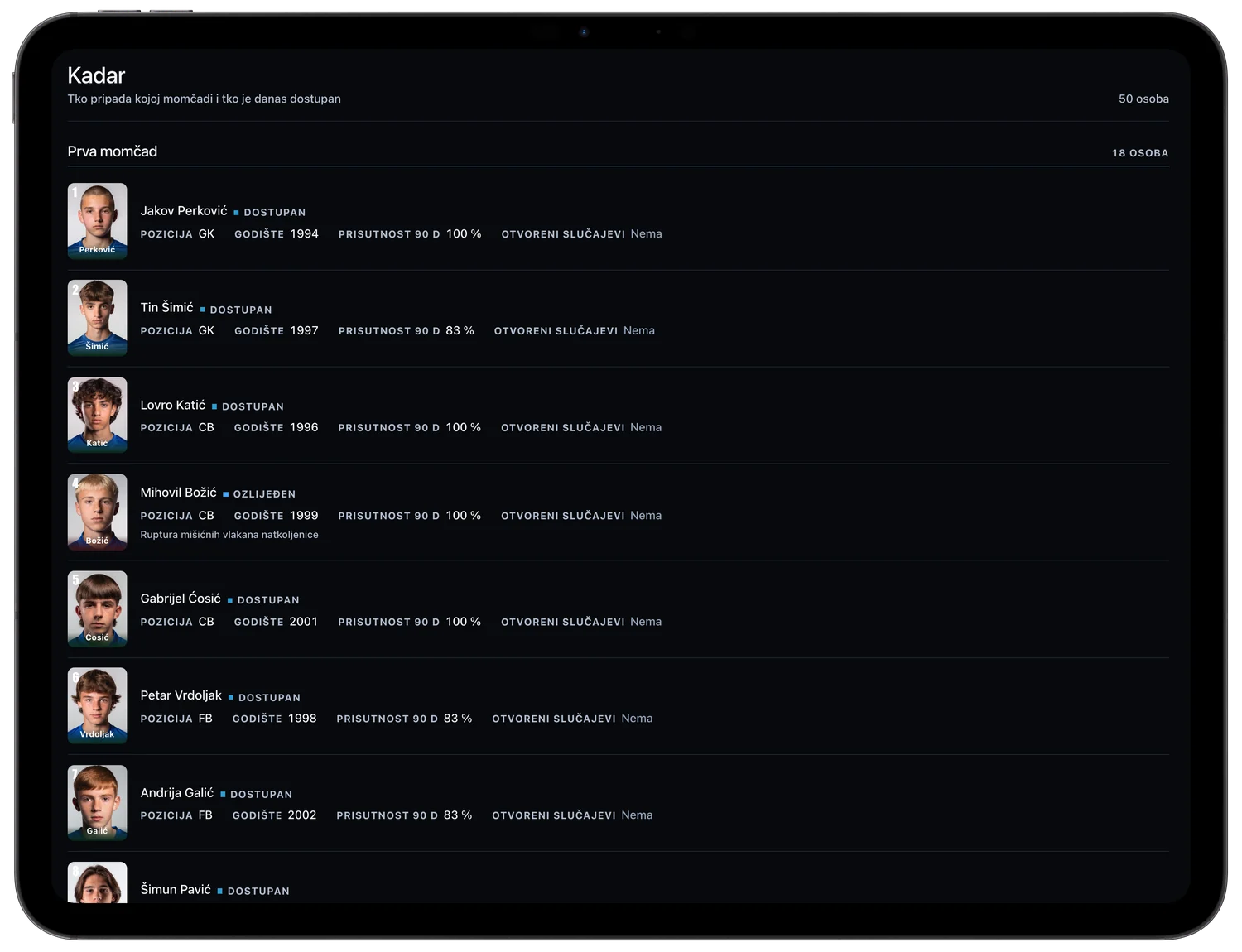Click position CB in Mihovil Božić's row

206,516
